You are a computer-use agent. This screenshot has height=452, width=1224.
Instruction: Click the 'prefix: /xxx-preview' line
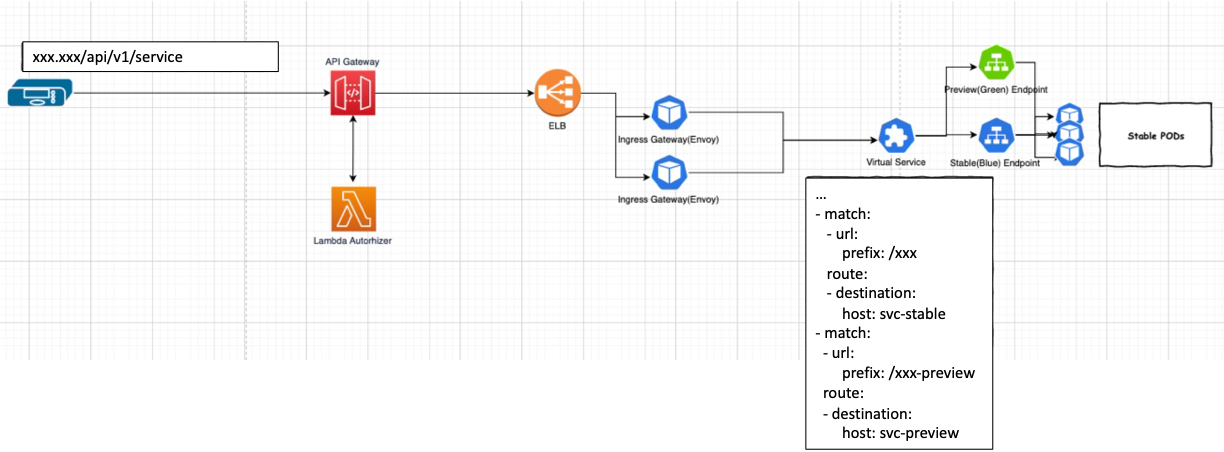click(908, 373)
